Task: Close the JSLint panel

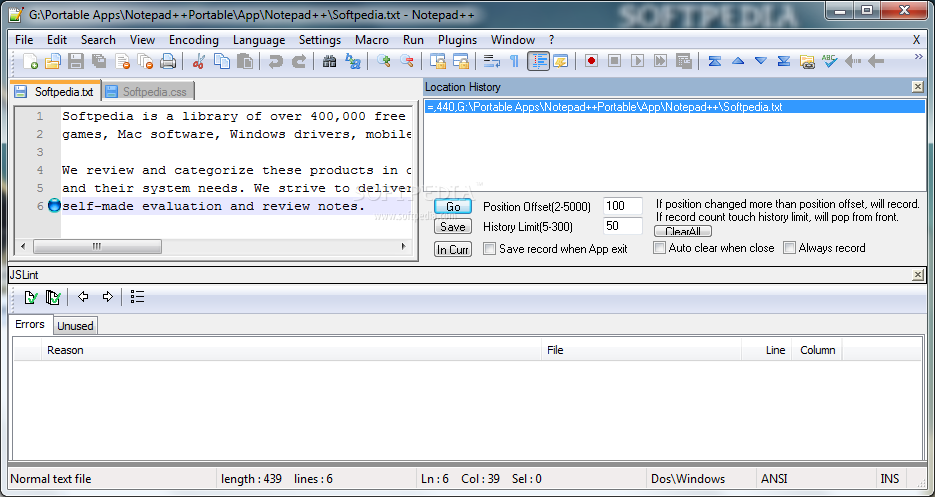Action: pos(918,275)
